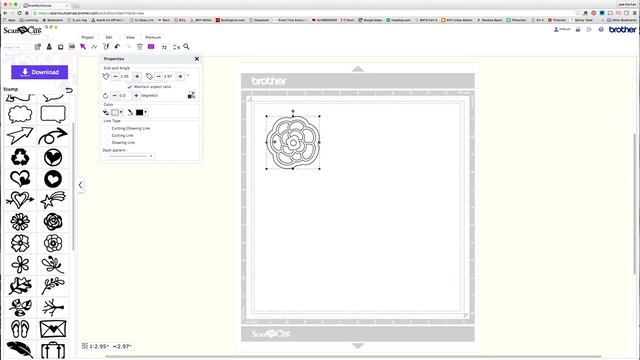Insert the envelope with heart stamp
640x360 pixels.
(53, 329)
